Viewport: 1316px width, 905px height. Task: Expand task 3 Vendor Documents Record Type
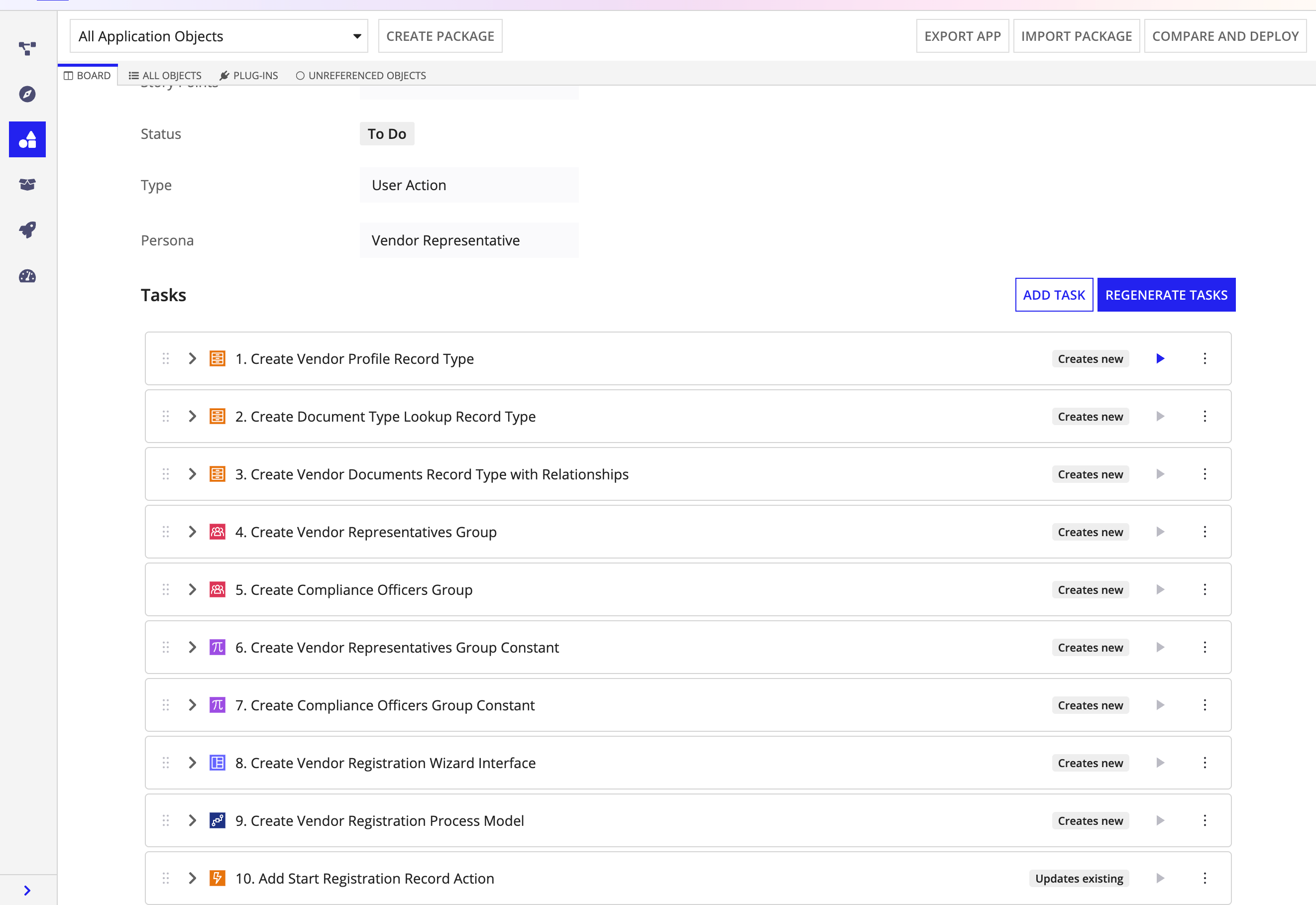pos(192,474)
